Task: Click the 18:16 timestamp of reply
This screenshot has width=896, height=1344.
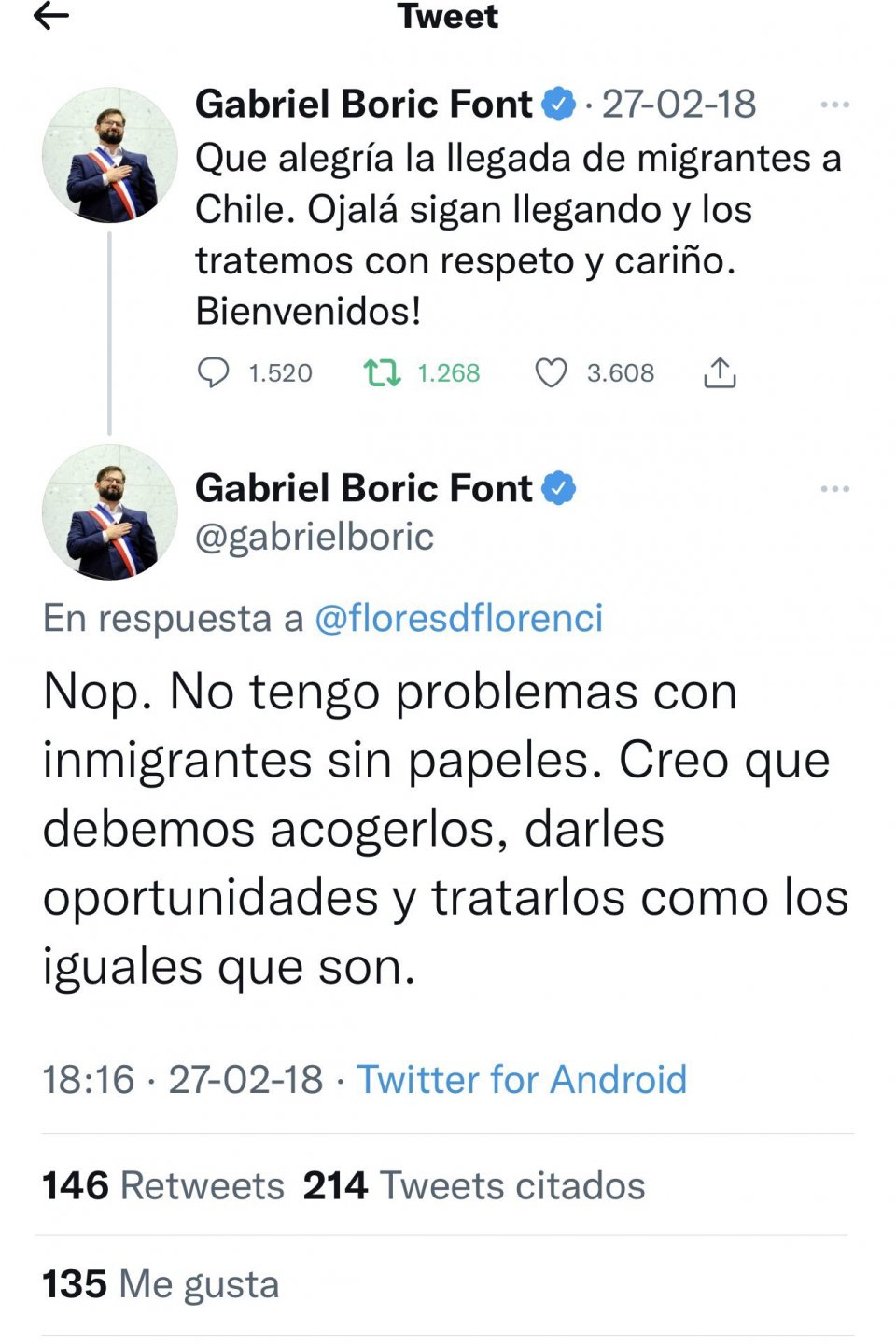Action: [89, 1079]
